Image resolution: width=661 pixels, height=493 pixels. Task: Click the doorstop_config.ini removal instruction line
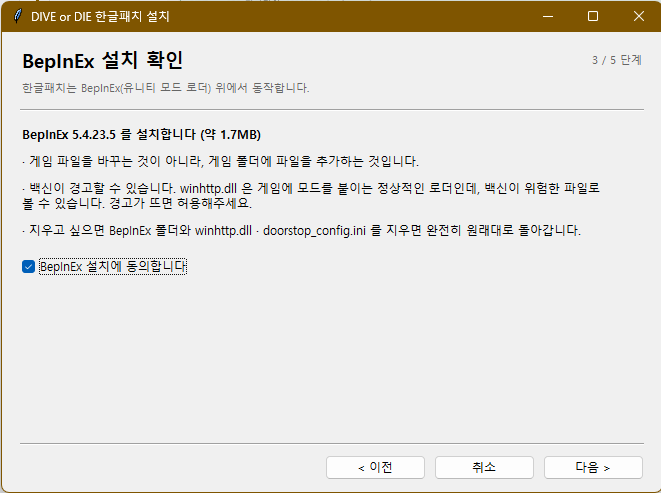pyautogui.click(x=301, y=230)
